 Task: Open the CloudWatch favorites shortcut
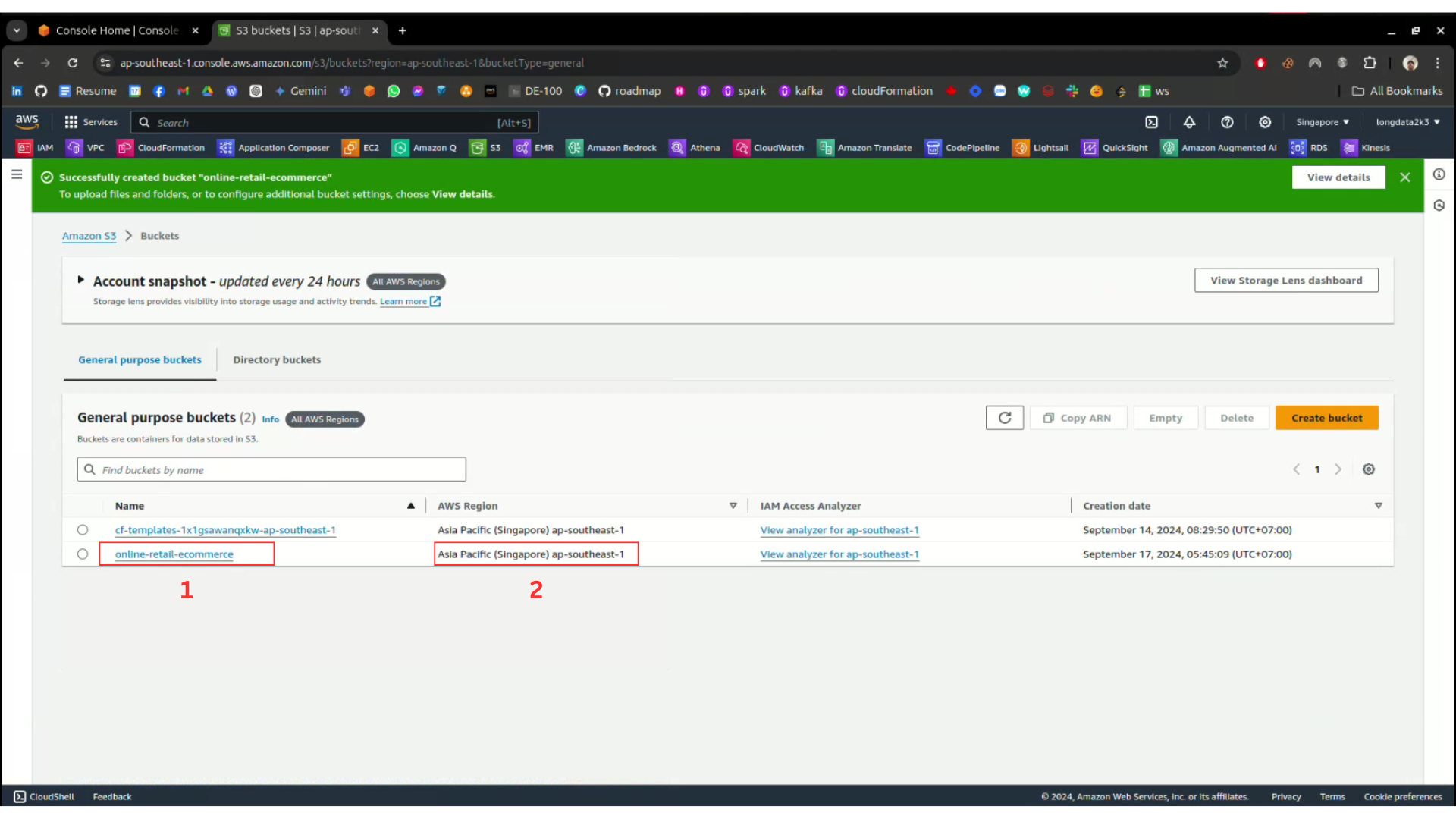769,148
